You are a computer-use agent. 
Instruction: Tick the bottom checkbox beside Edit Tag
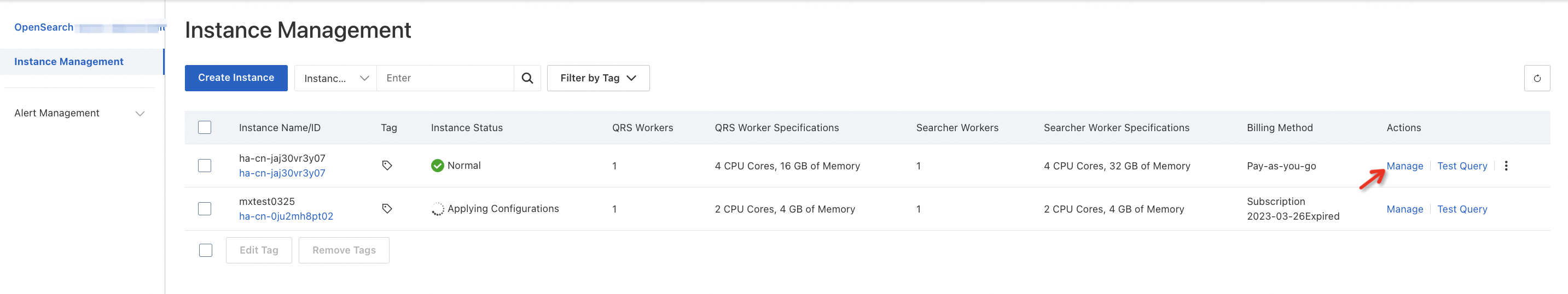point(206,250)
